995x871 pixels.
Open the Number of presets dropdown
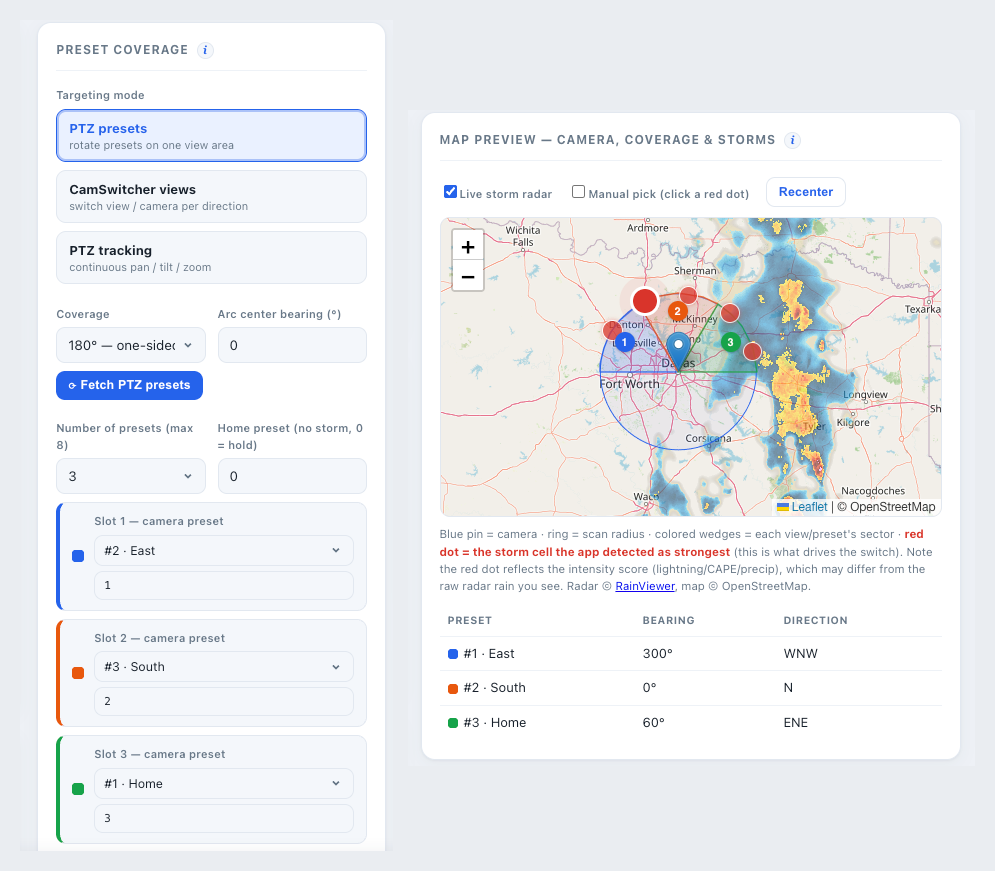coord(131,476)
